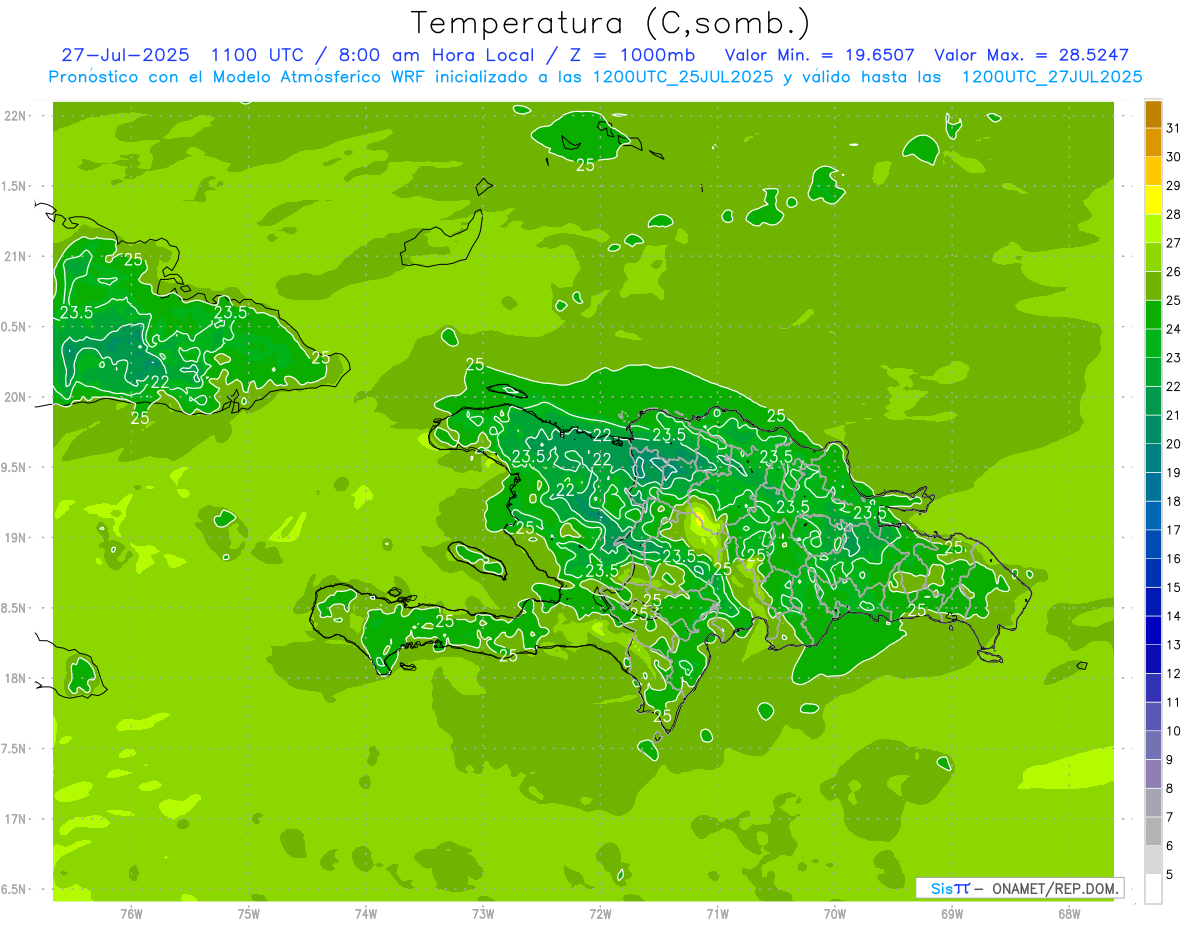Click the '68W' longitude axis label
Viewport: 1200px width, 927px height.
pyautogui.click(x=1069, y=913)
